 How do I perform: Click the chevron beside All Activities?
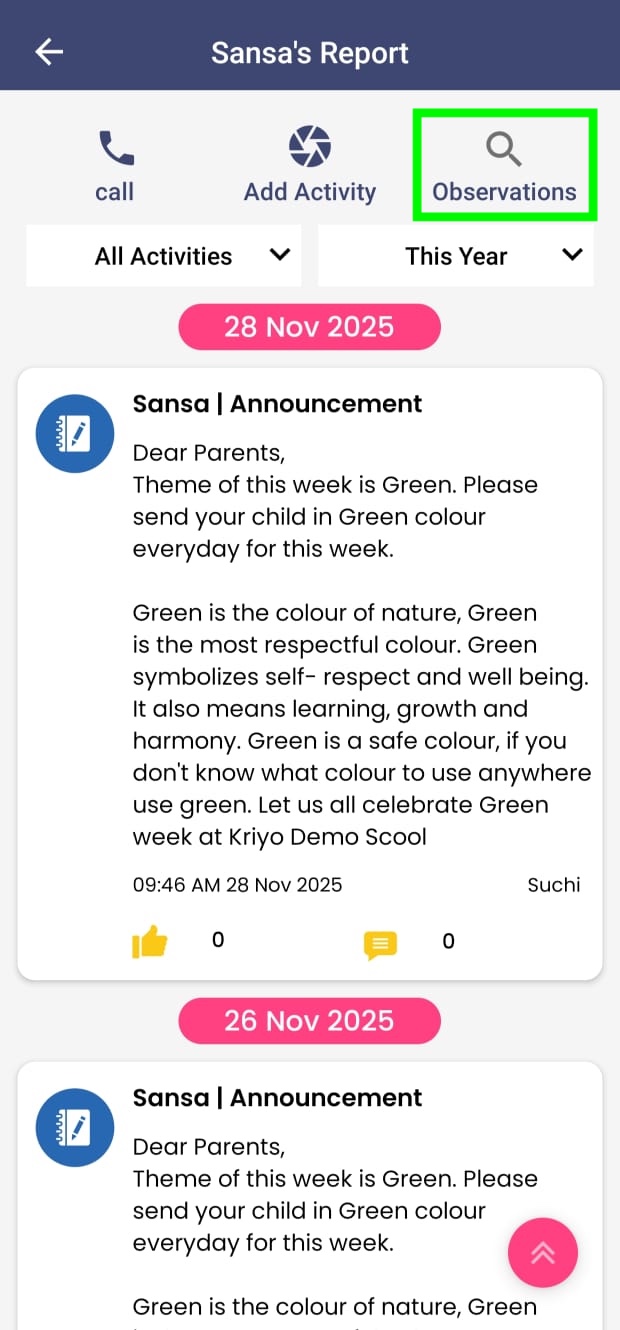(280, 255)
